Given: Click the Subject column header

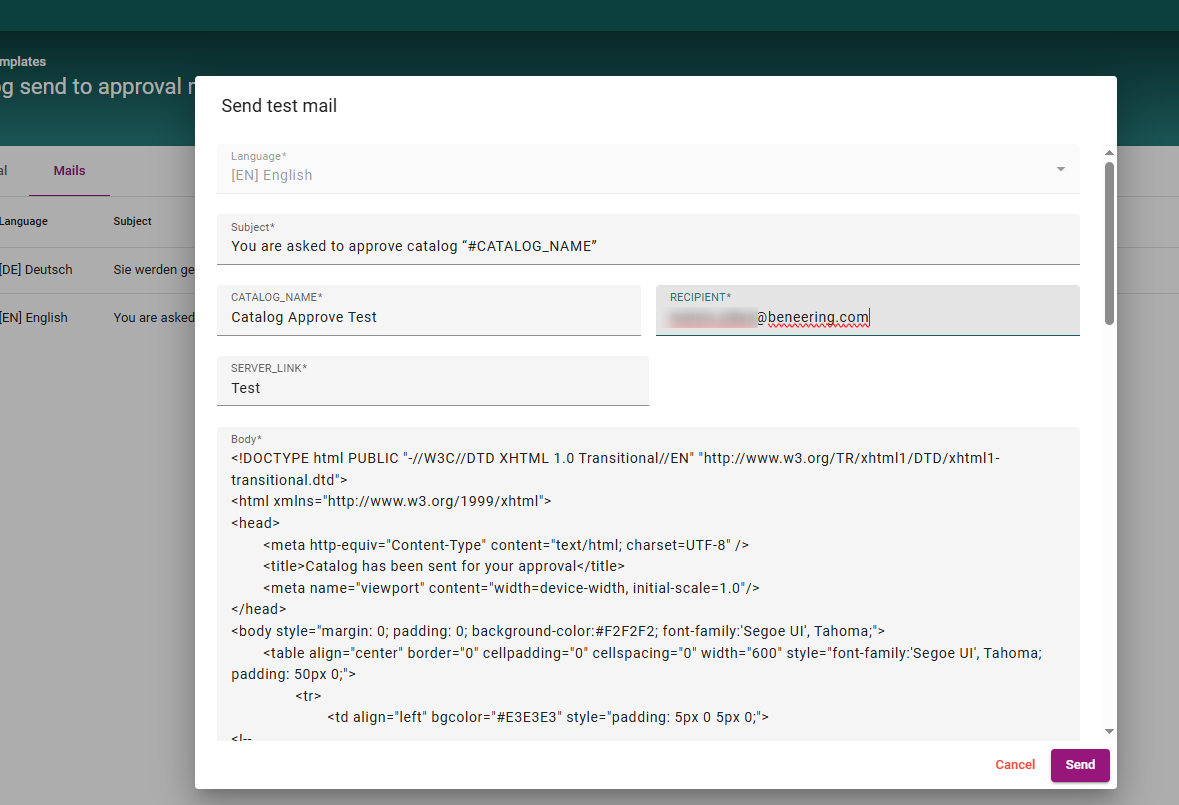Looking at the screenshot, I should 133,222.
